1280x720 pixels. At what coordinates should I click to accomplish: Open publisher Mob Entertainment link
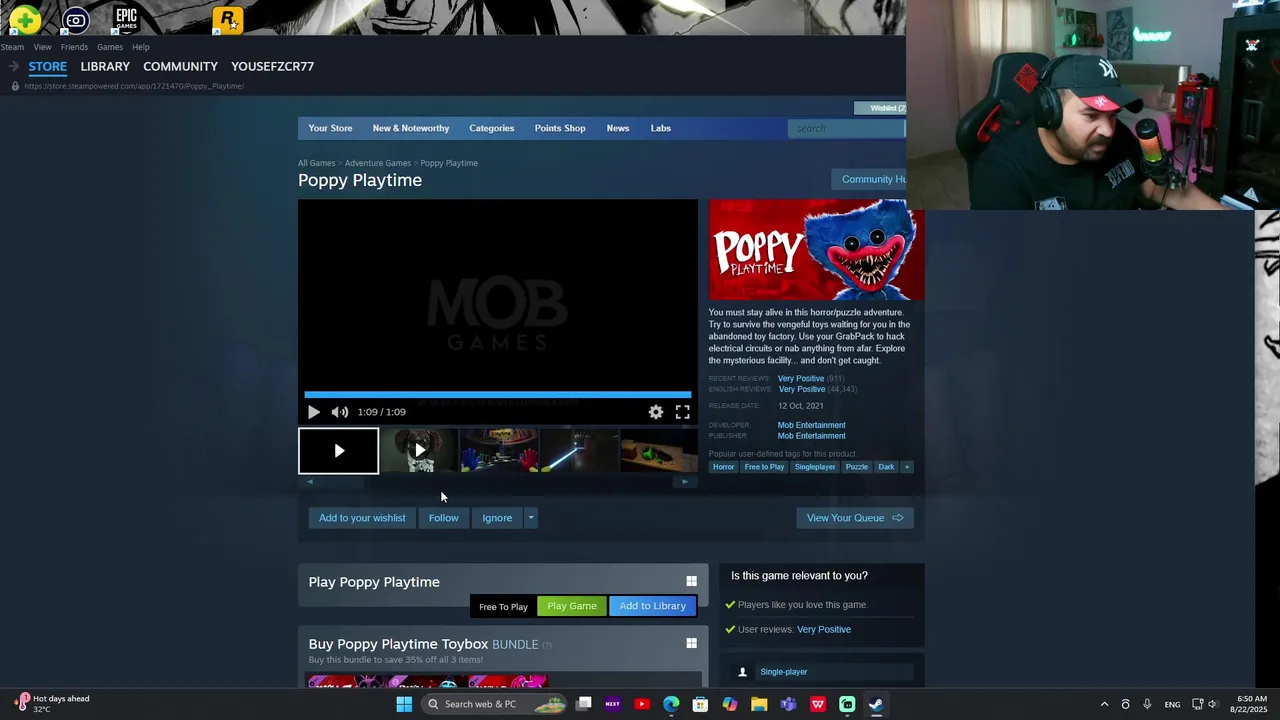tap(811, 436)
